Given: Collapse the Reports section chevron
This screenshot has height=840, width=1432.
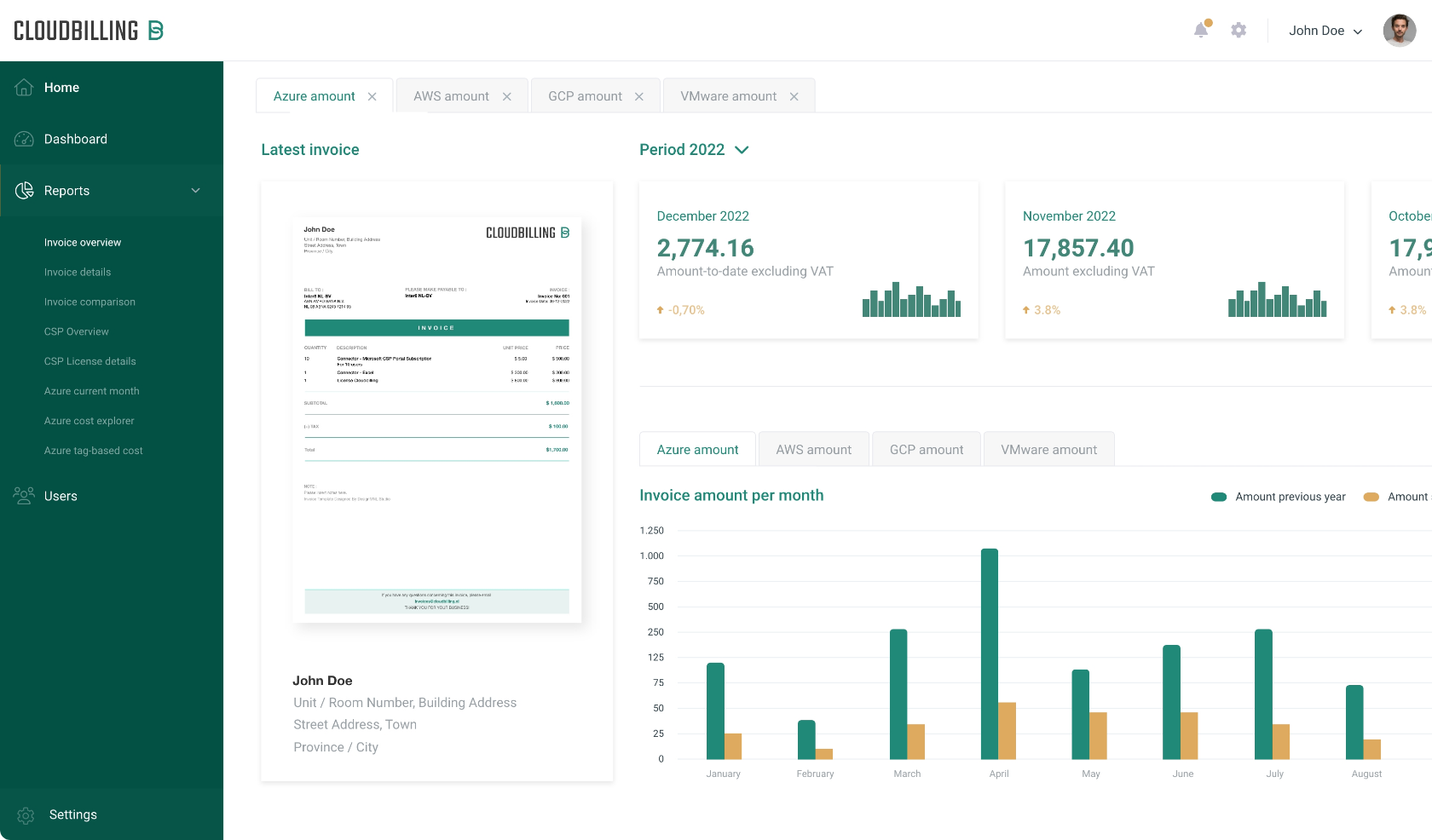Looking at the screenshot, I should tap(195, 191).
